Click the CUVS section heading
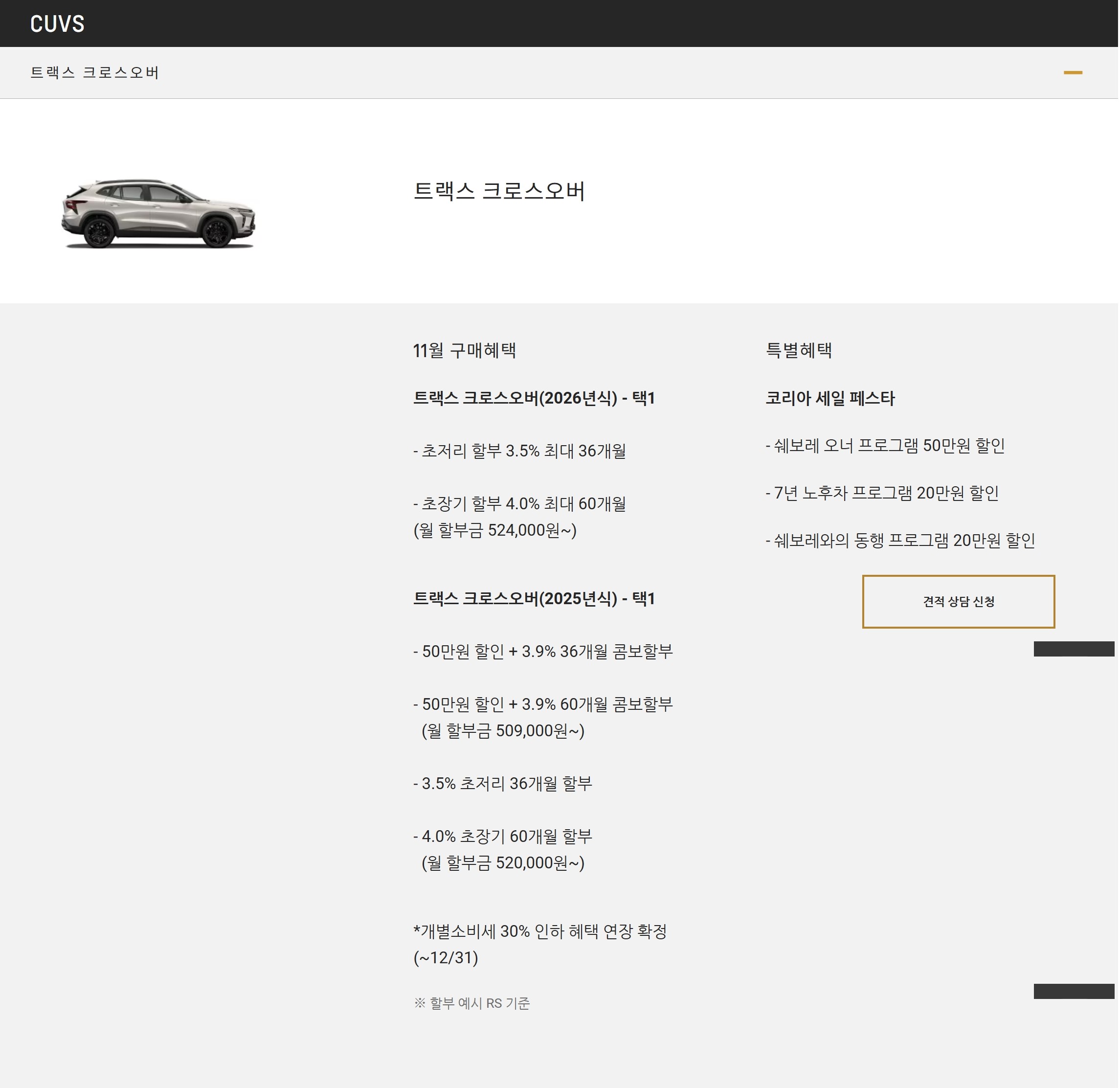Viewport: 1120px width, 1088px height. pyautogui.click(x=57, y=24)
